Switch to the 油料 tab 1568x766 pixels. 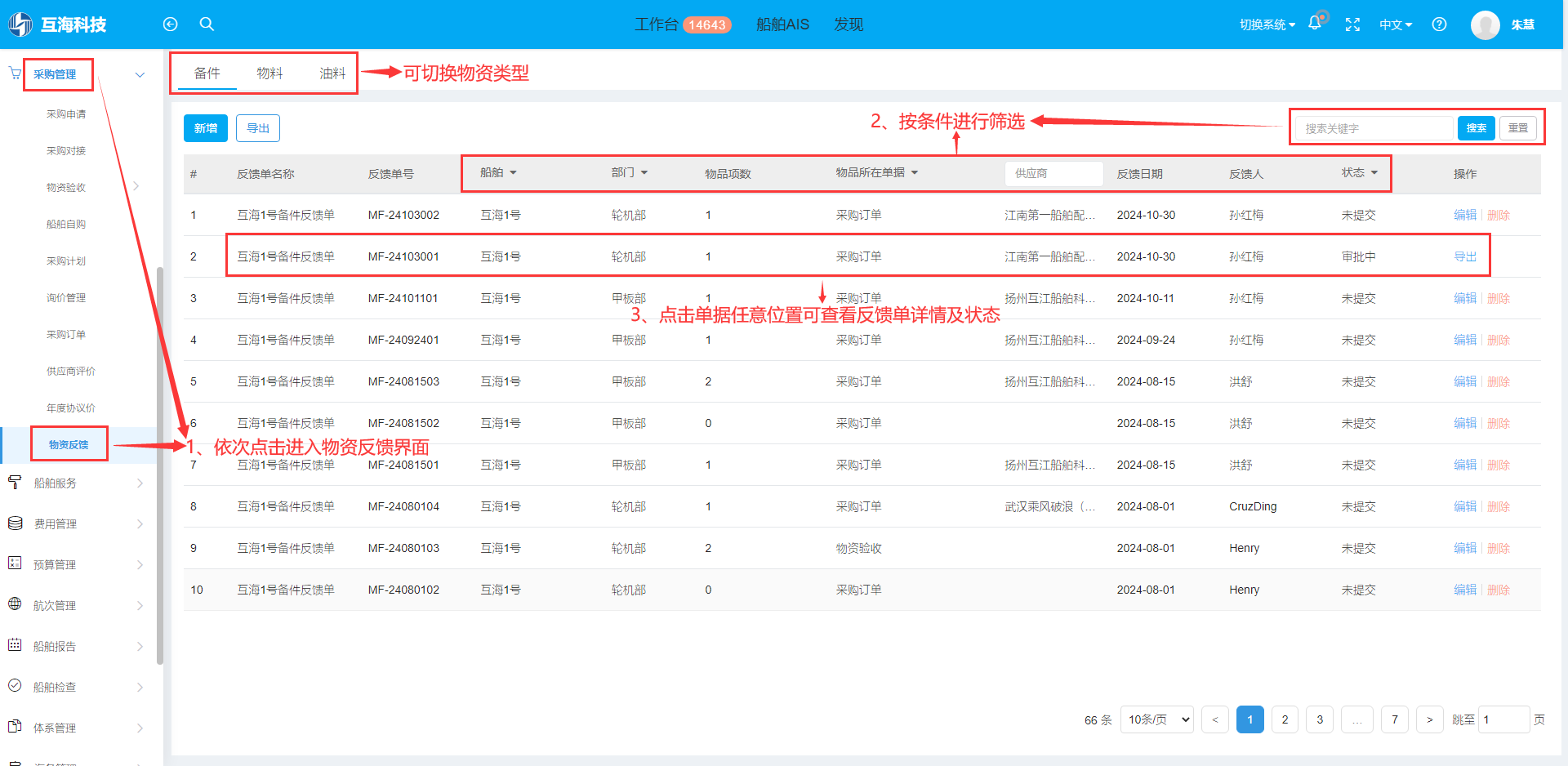(332, 73)
